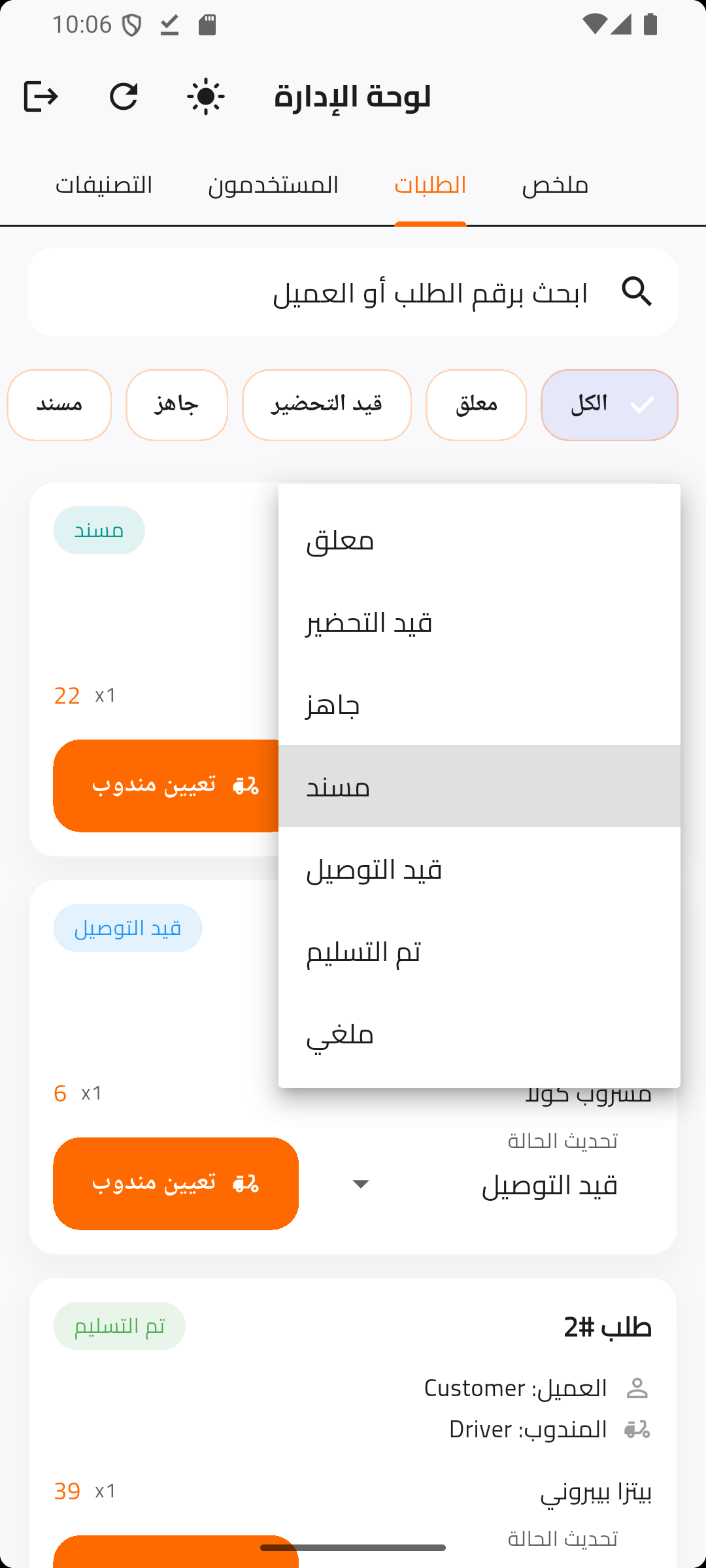The image size is (706, 1568).
Task: Focus the order search input field
Action: pyautogui.click(x=392, y=292)
